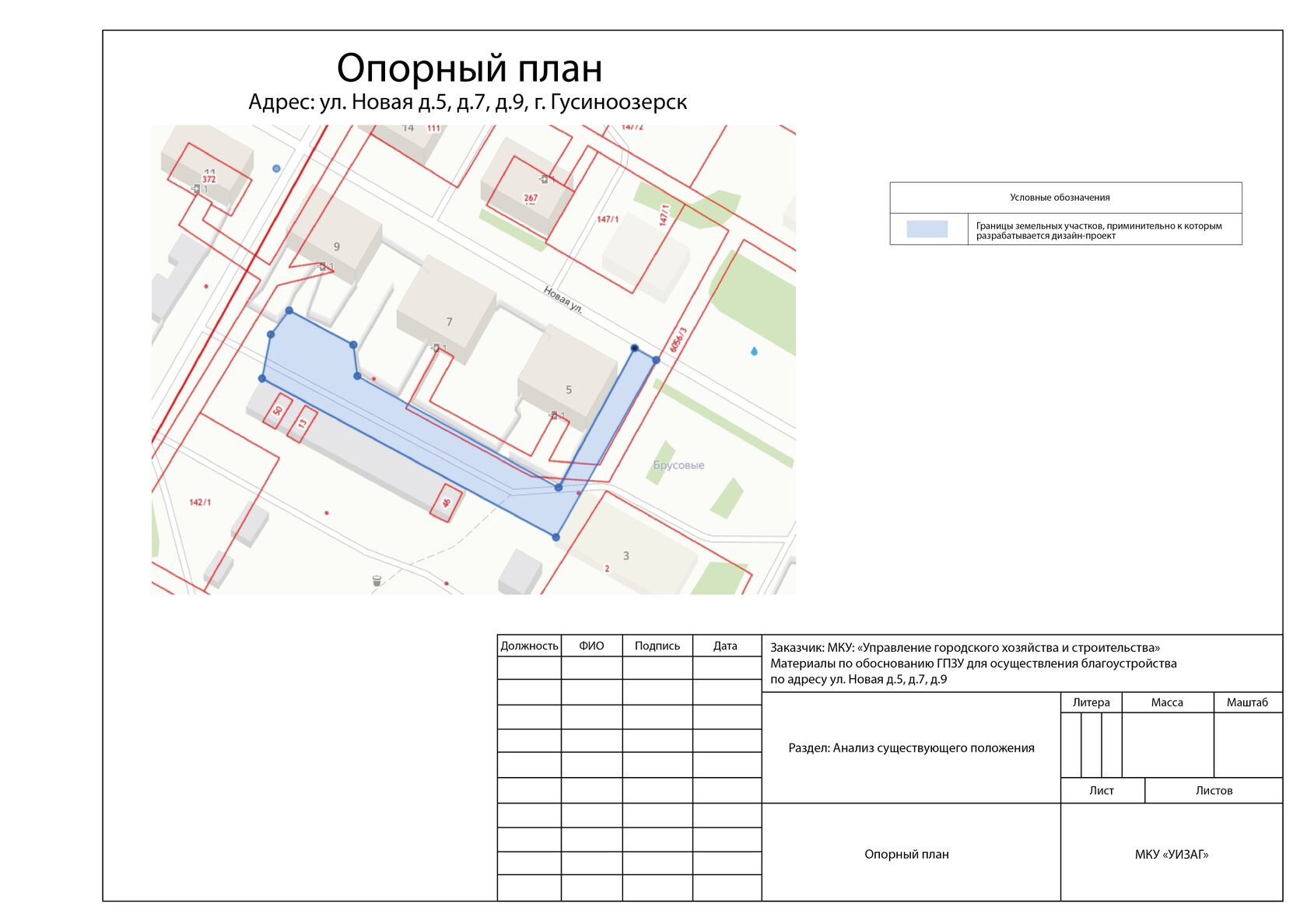Click parcel label 267
The width and height of the screenshot is (1307, 924).
tap(531, 198)
